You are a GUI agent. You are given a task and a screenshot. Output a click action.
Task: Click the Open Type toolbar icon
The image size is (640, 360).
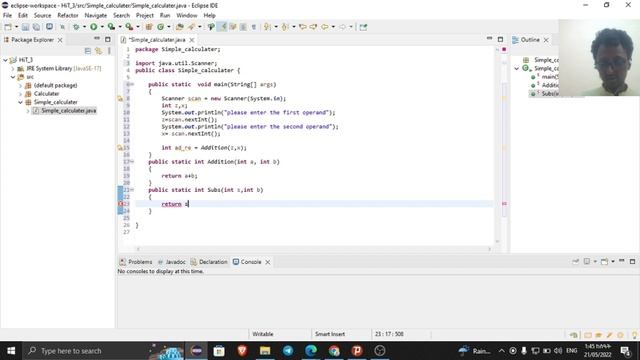180,27
